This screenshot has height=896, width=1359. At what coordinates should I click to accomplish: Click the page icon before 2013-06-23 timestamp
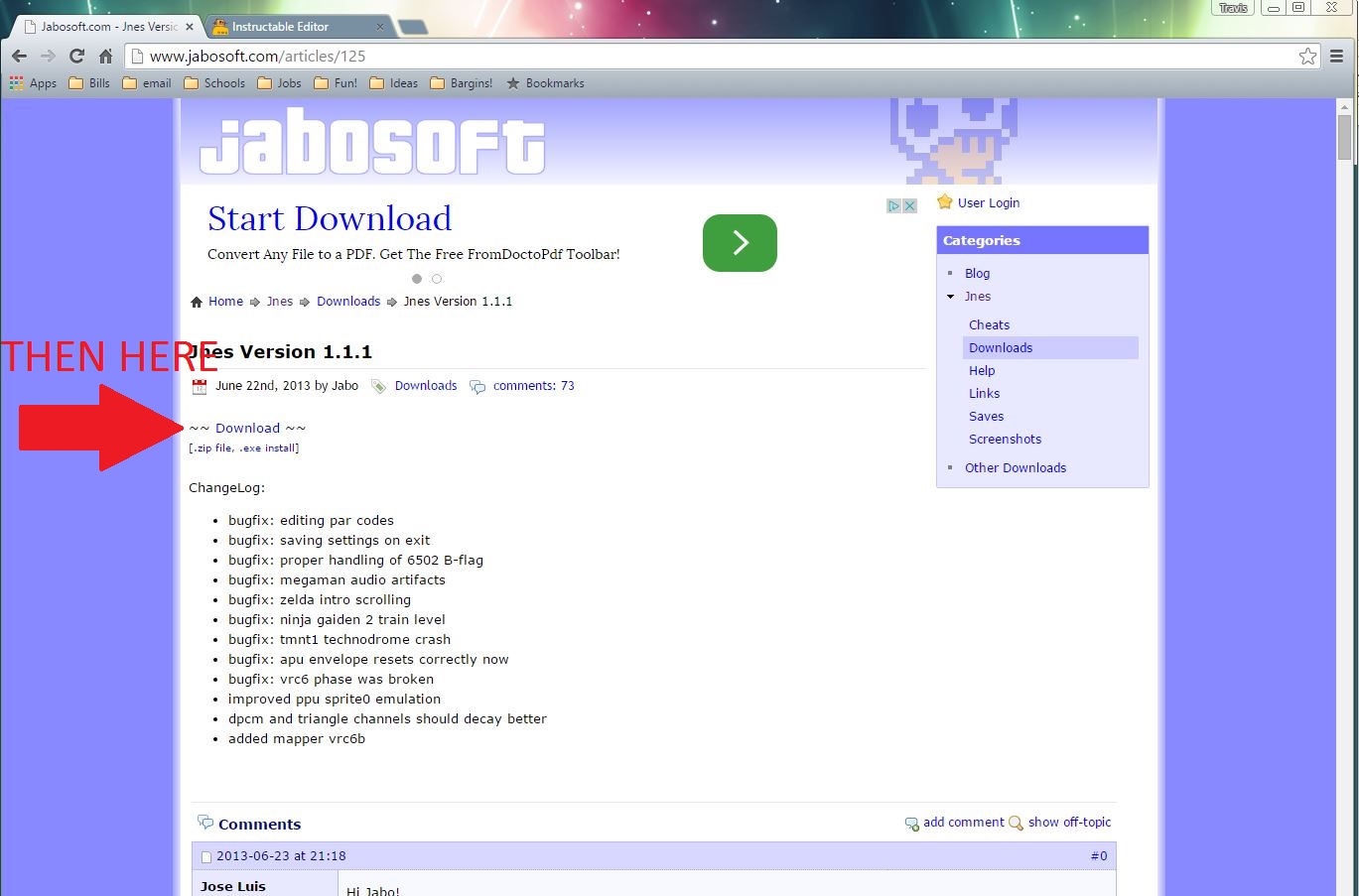point(206,857)
